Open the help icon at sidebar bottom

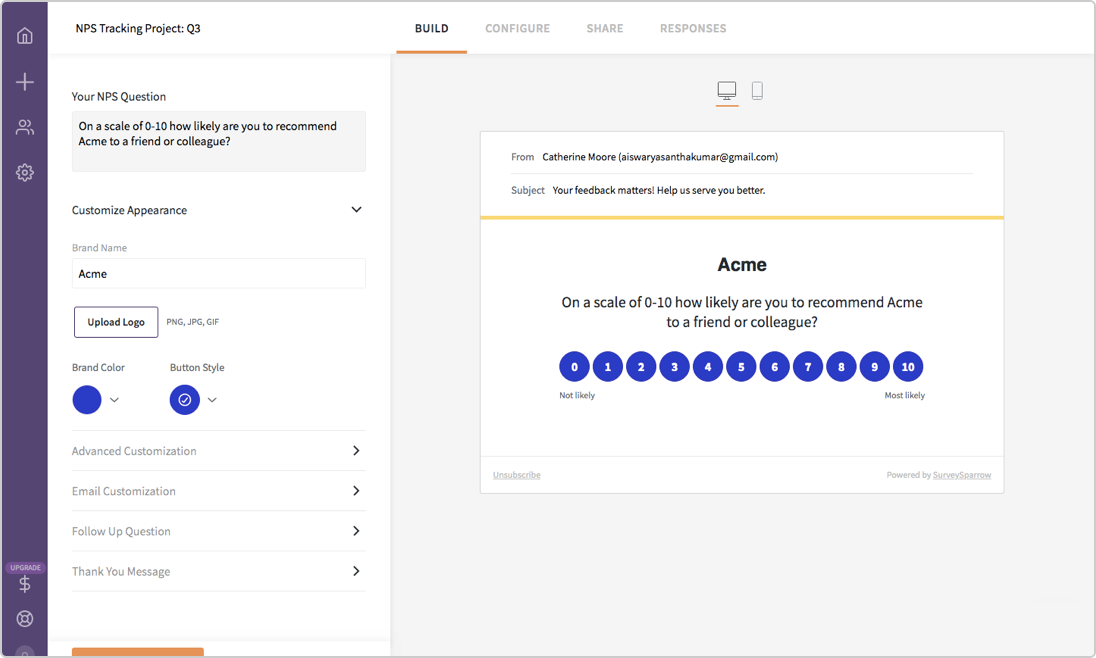click(24, 618)
